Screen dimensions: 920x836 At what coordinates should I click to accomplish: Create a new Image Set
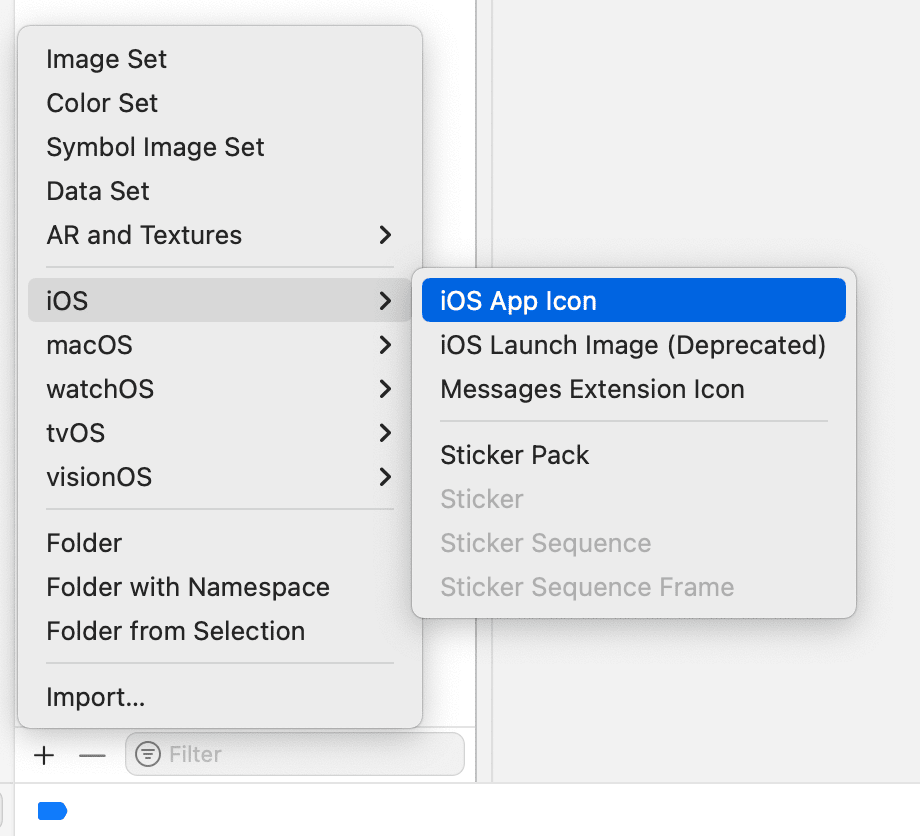106,59
